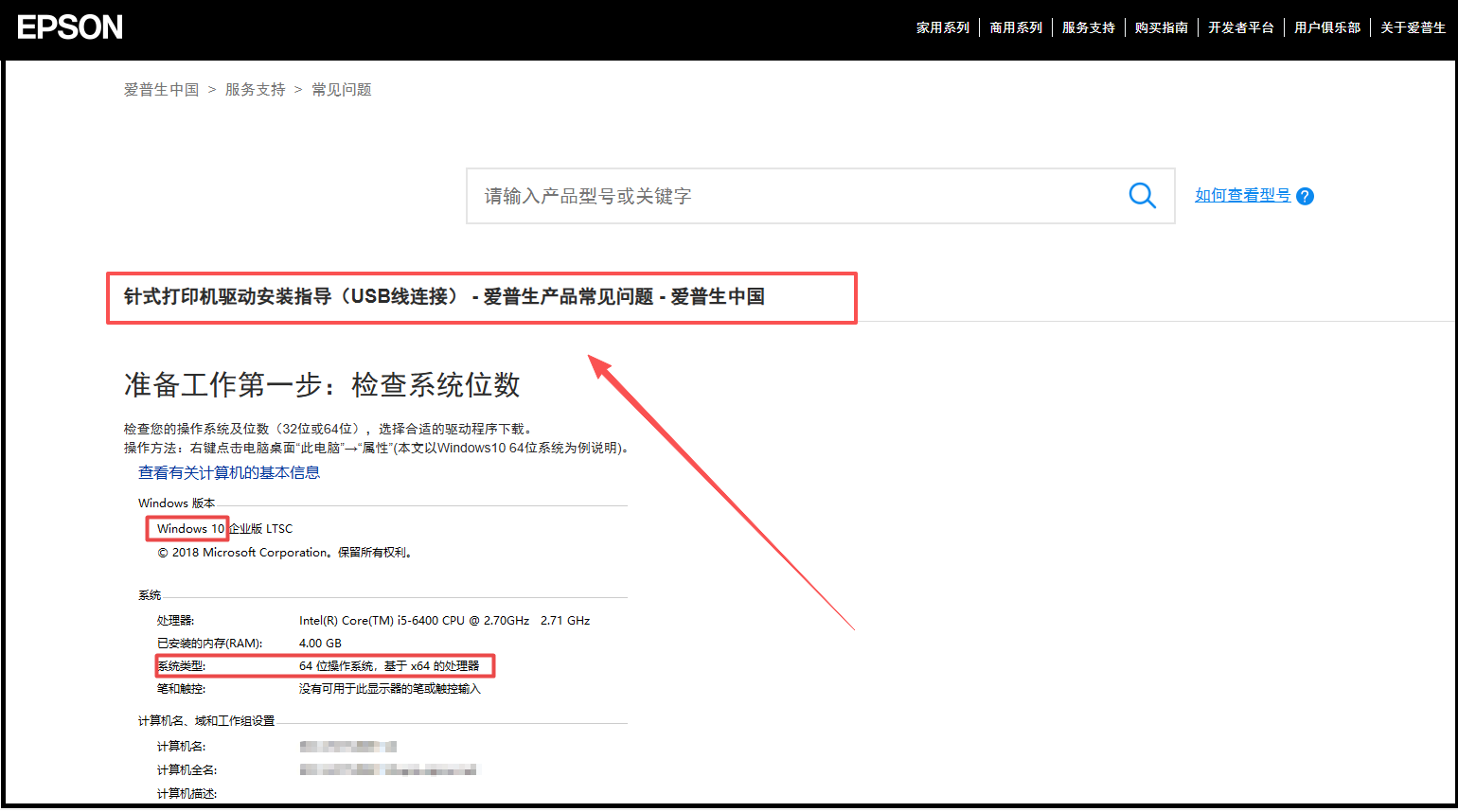Screen dimensions: 1458x812
Task: Go to 爱普生中国 breadcrumb link
Action: [x=161, y=89]
